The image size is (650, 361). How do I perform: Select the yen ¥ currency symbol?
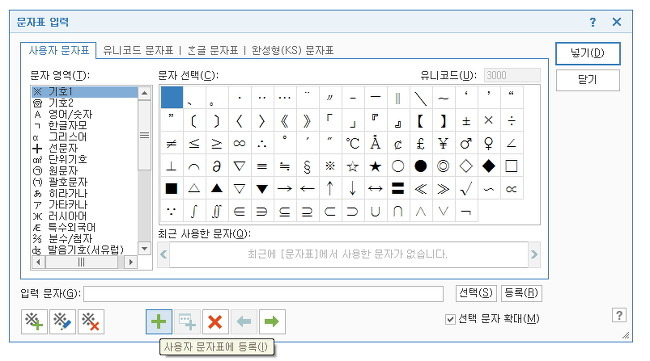[443, 143]
